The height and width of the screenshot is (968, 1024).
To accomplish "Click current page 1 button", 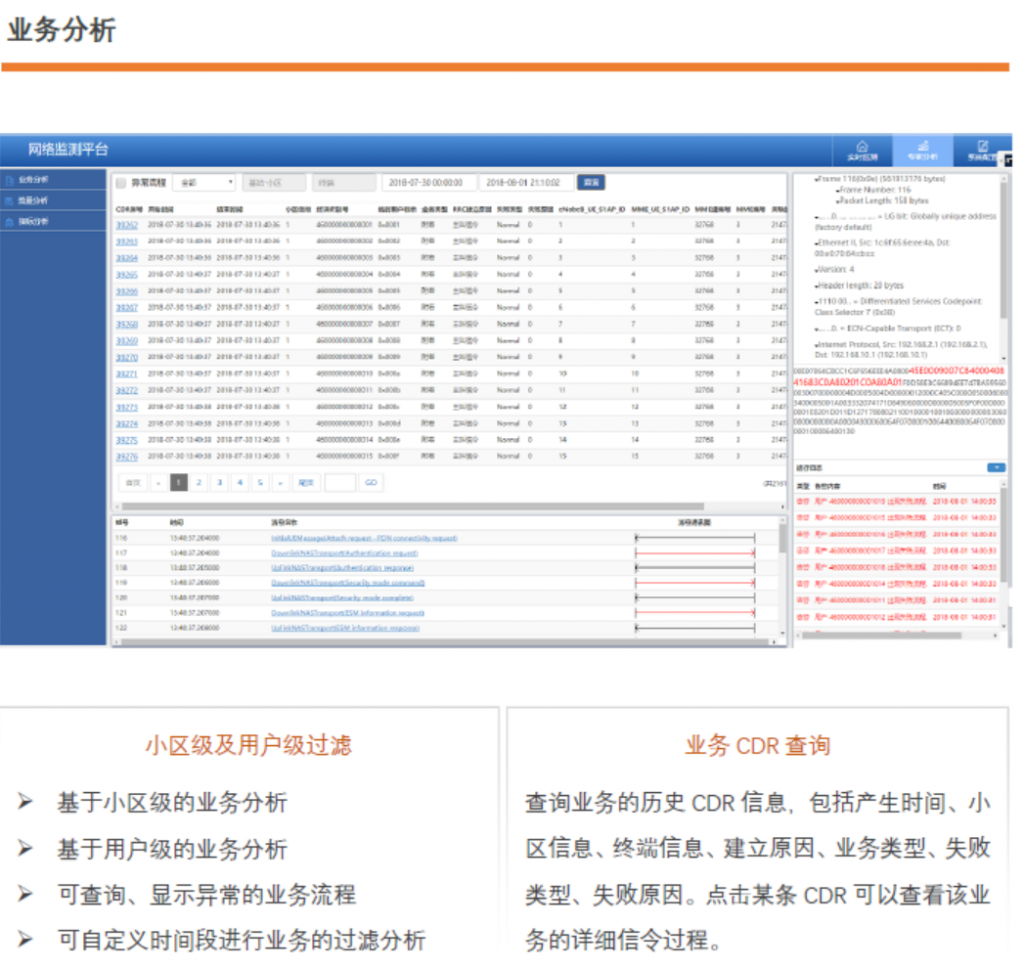I will (178, 483).
